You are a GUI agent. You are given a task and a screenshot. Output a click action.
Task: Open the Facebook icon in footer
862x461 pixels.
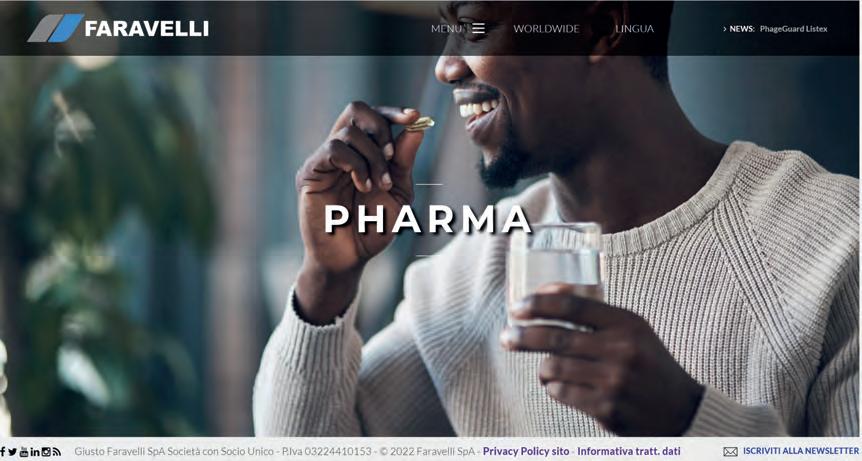[x=2, y=452]
